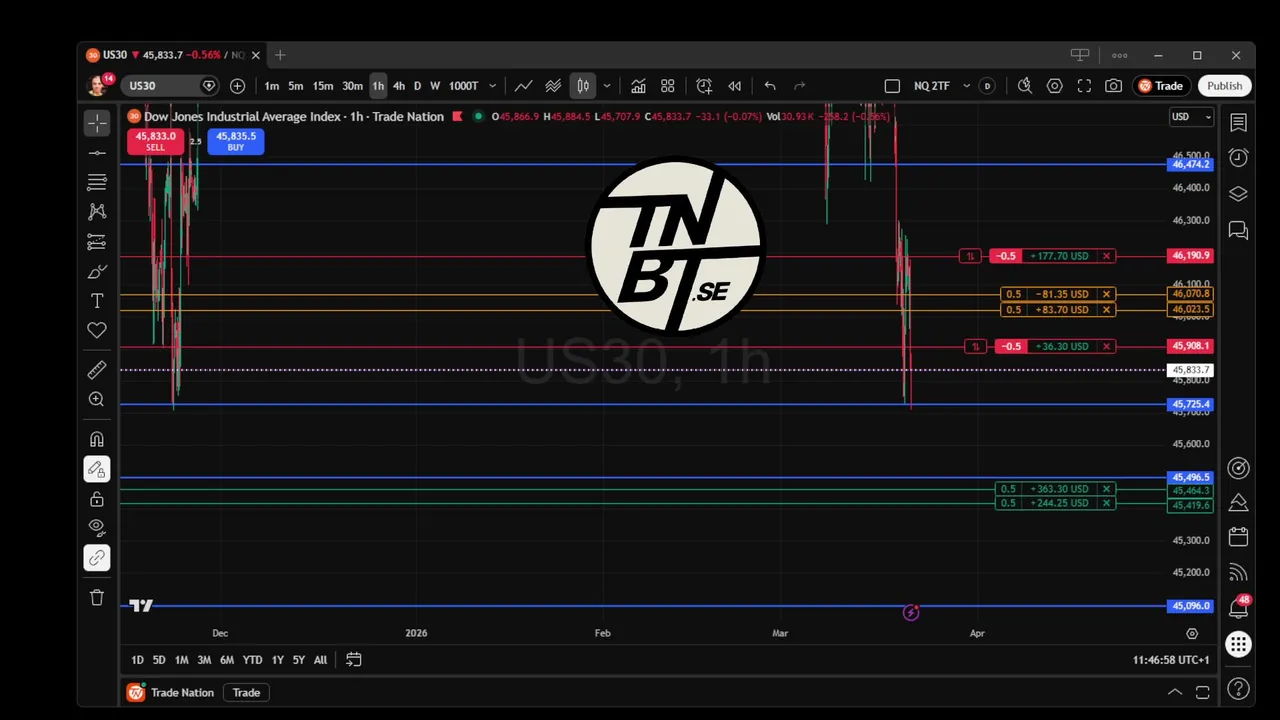This screenshot has height=720, width=1280.
Task: Click the red SELL 45,833.0 button
Action: coord(155,141)
